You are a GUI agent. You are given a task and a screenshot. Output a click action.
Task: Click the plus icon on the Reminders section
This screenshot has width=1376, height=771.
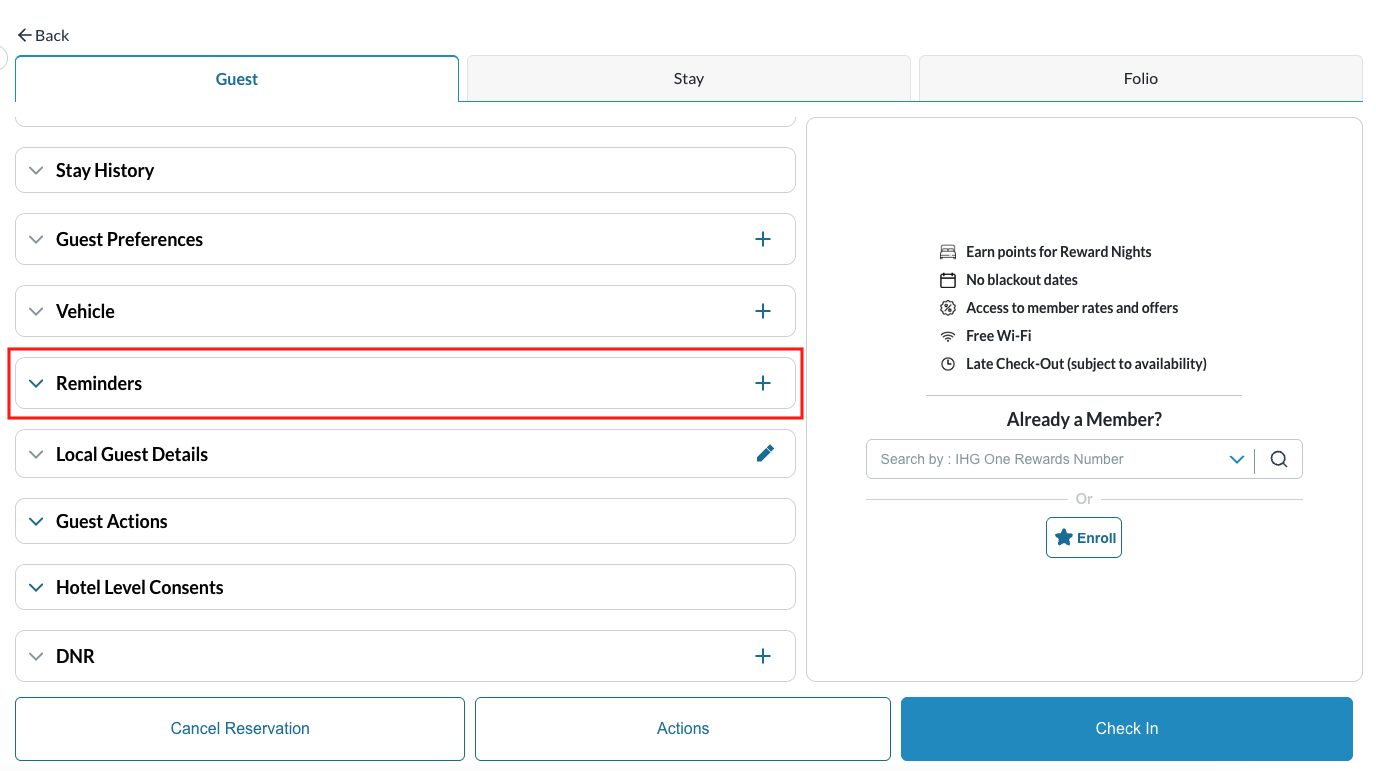pos(763,382)
